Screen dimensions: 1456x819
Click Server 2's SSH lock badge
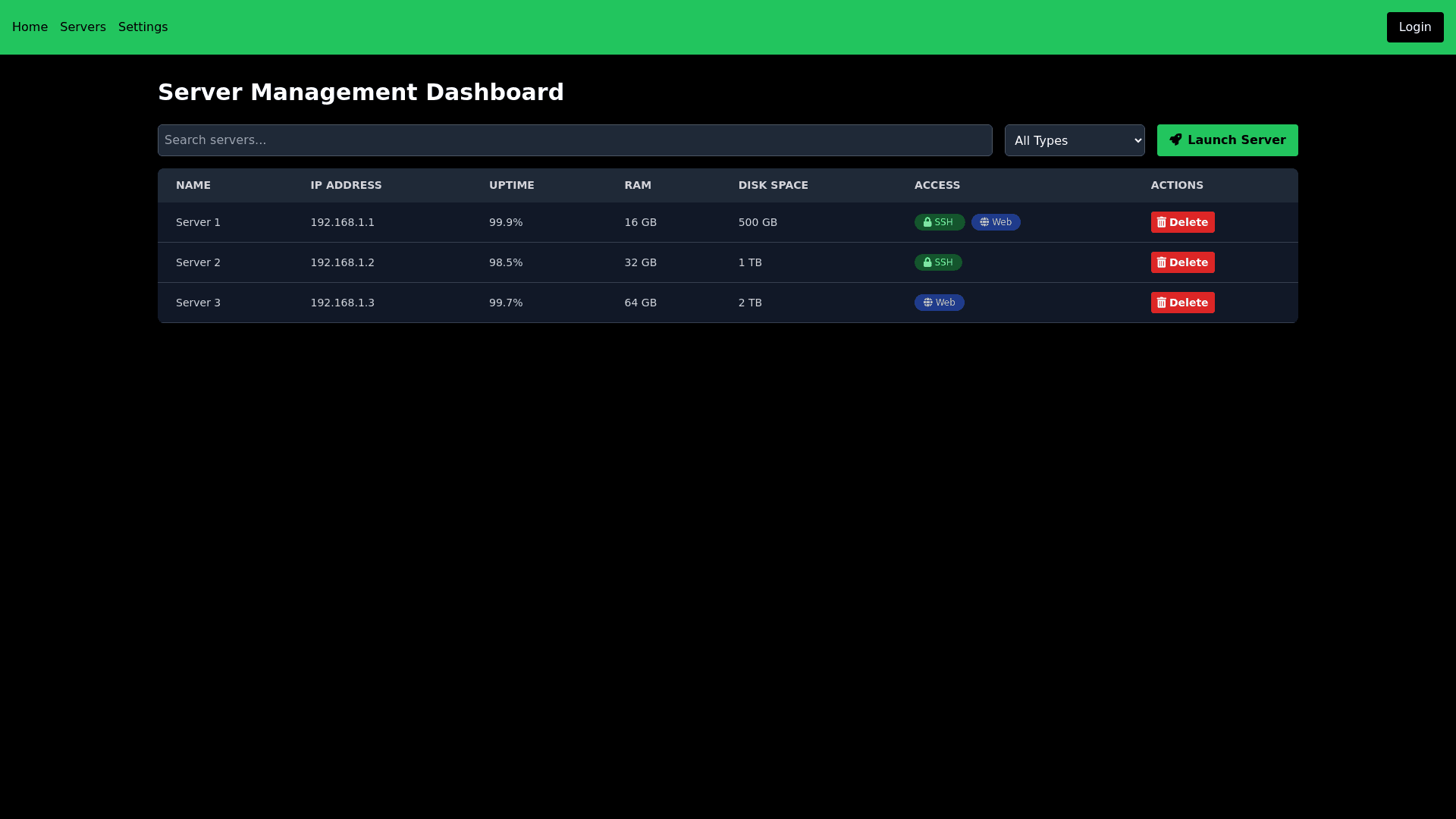pos(937,262)
